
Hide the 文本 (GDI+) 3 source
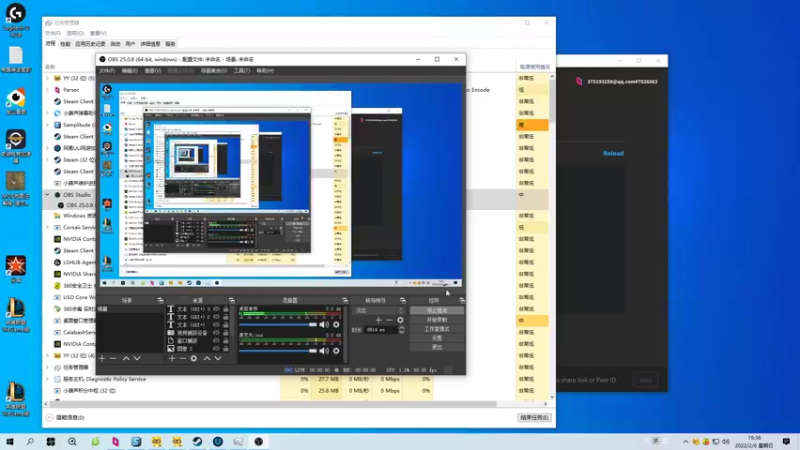coord(216,309)
